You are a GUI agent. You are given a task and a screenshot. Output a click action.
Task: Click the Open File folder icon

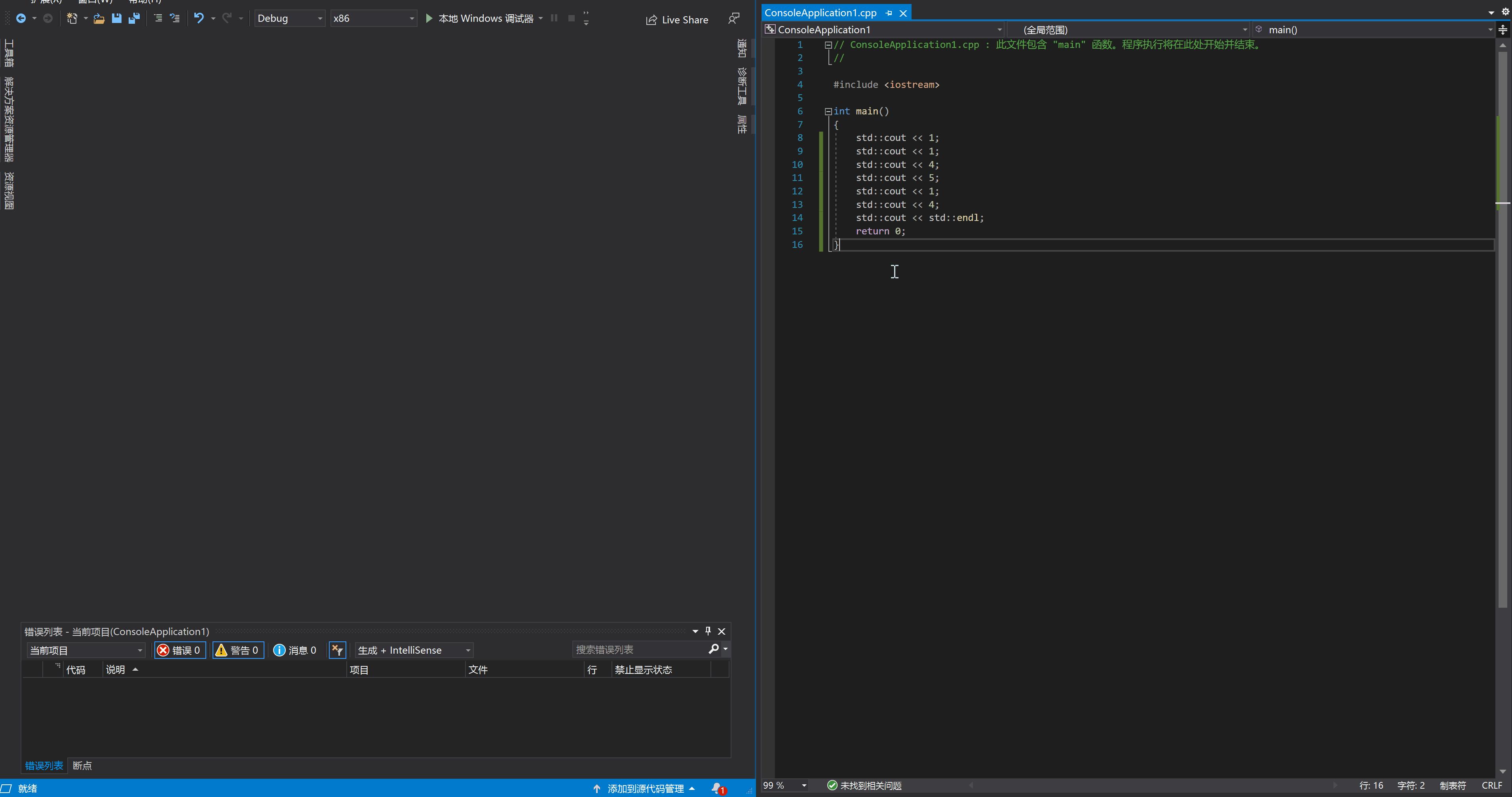click(x=99, y=18)
